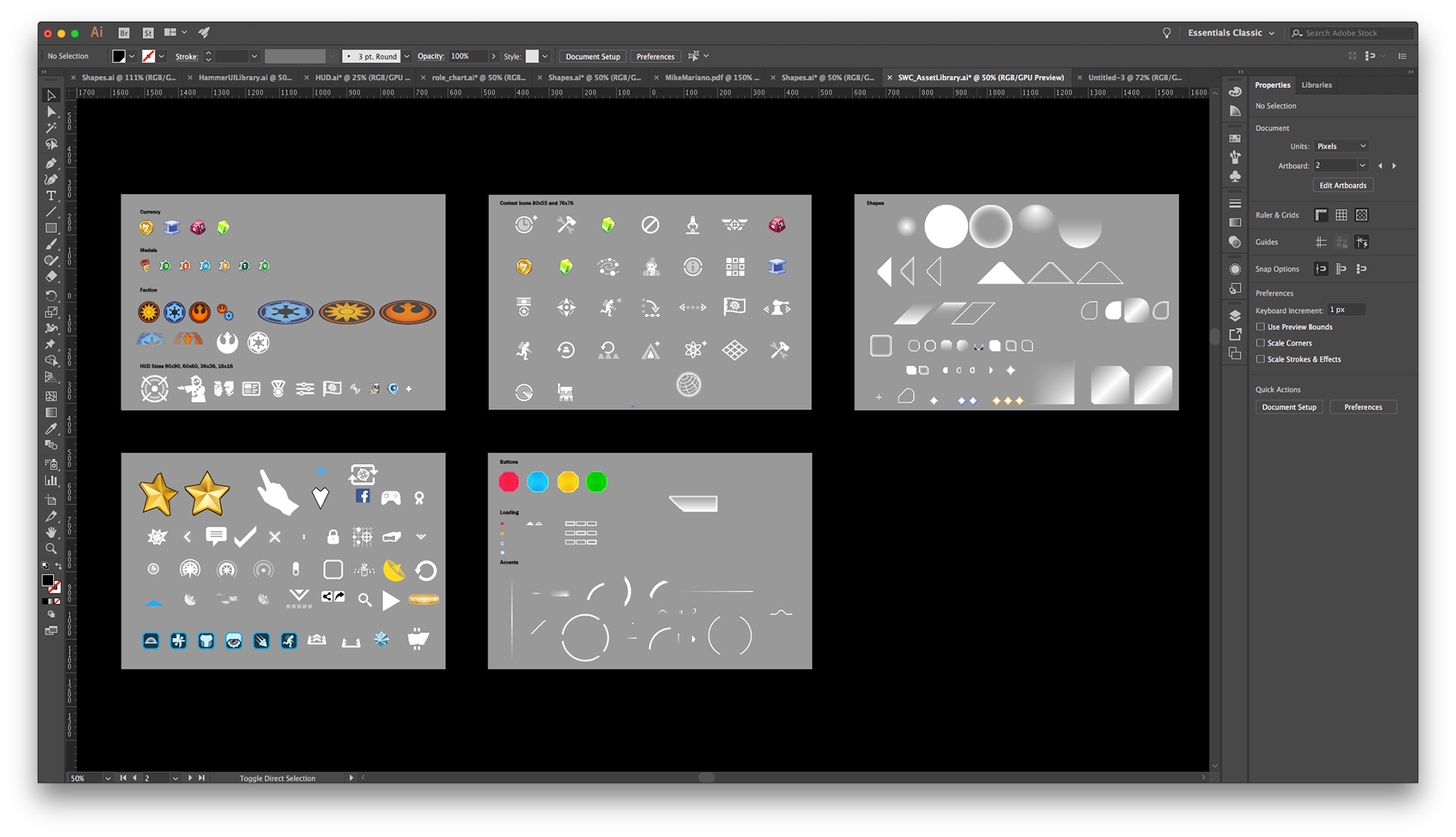Switch to the Properties tab

click(x=1272, y=85)
